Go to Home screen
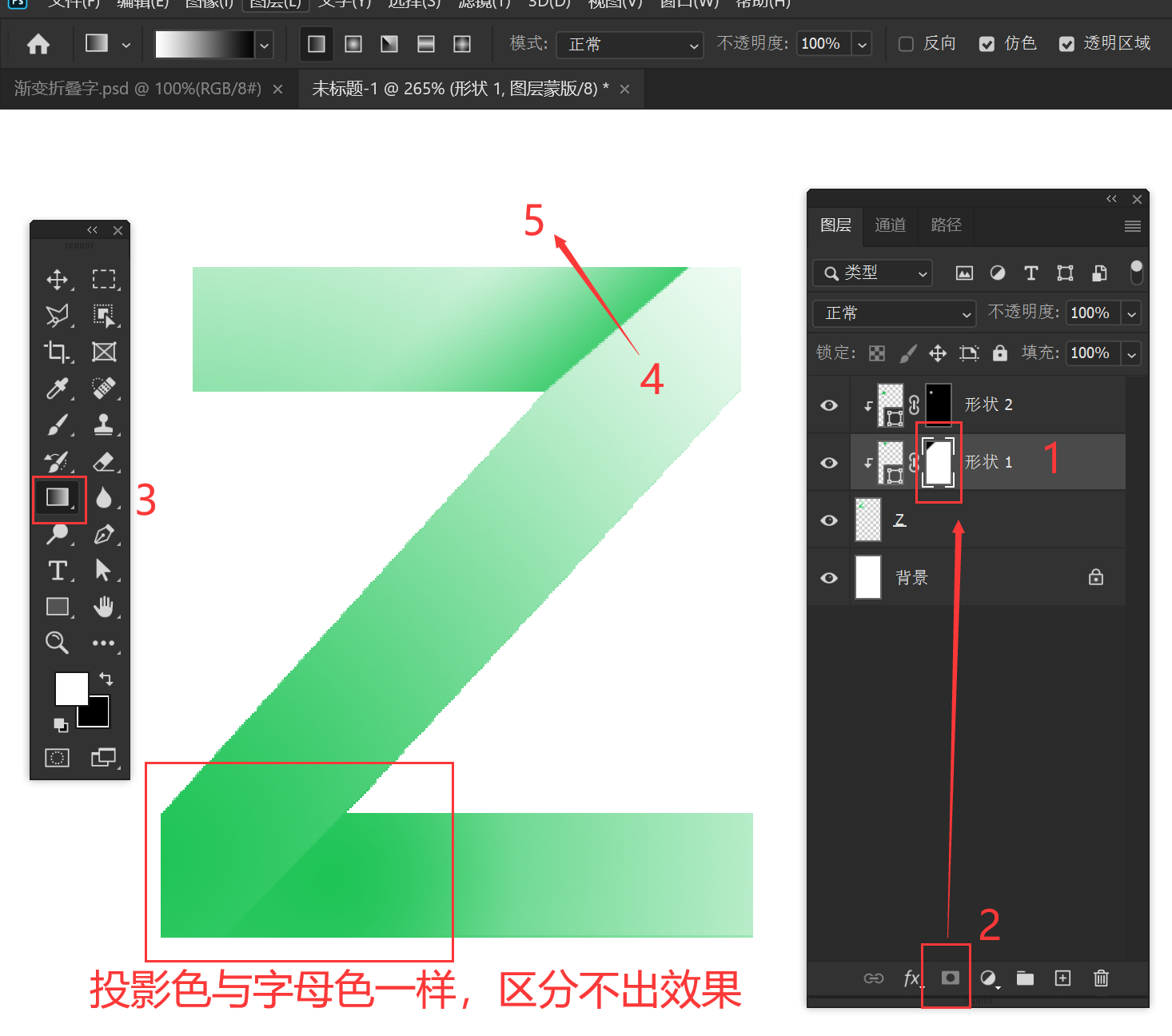The image size is (1172, 1036). pos(38,44)
